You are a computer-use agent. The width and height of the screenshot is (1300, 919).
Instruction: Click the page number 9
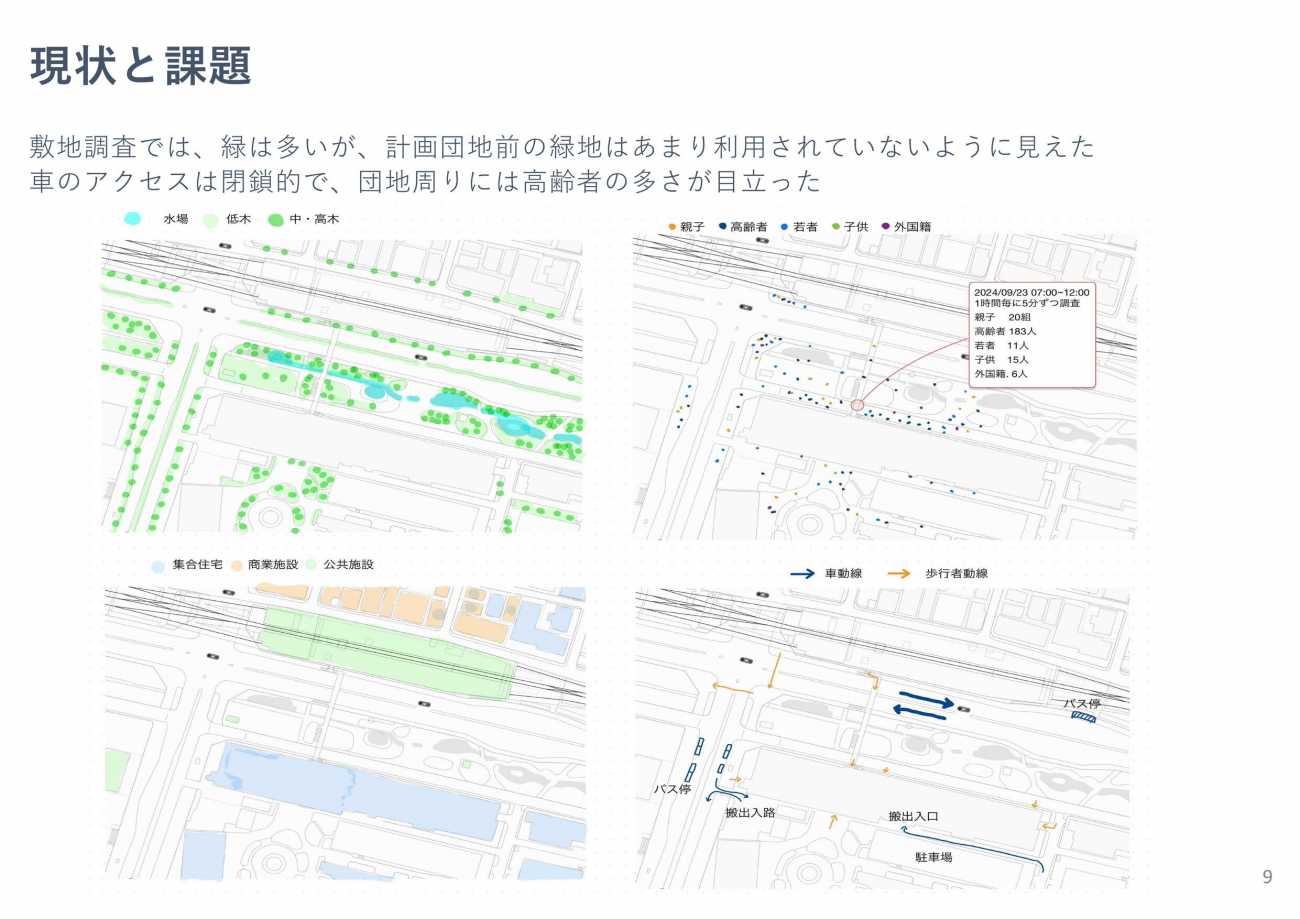1267,877
